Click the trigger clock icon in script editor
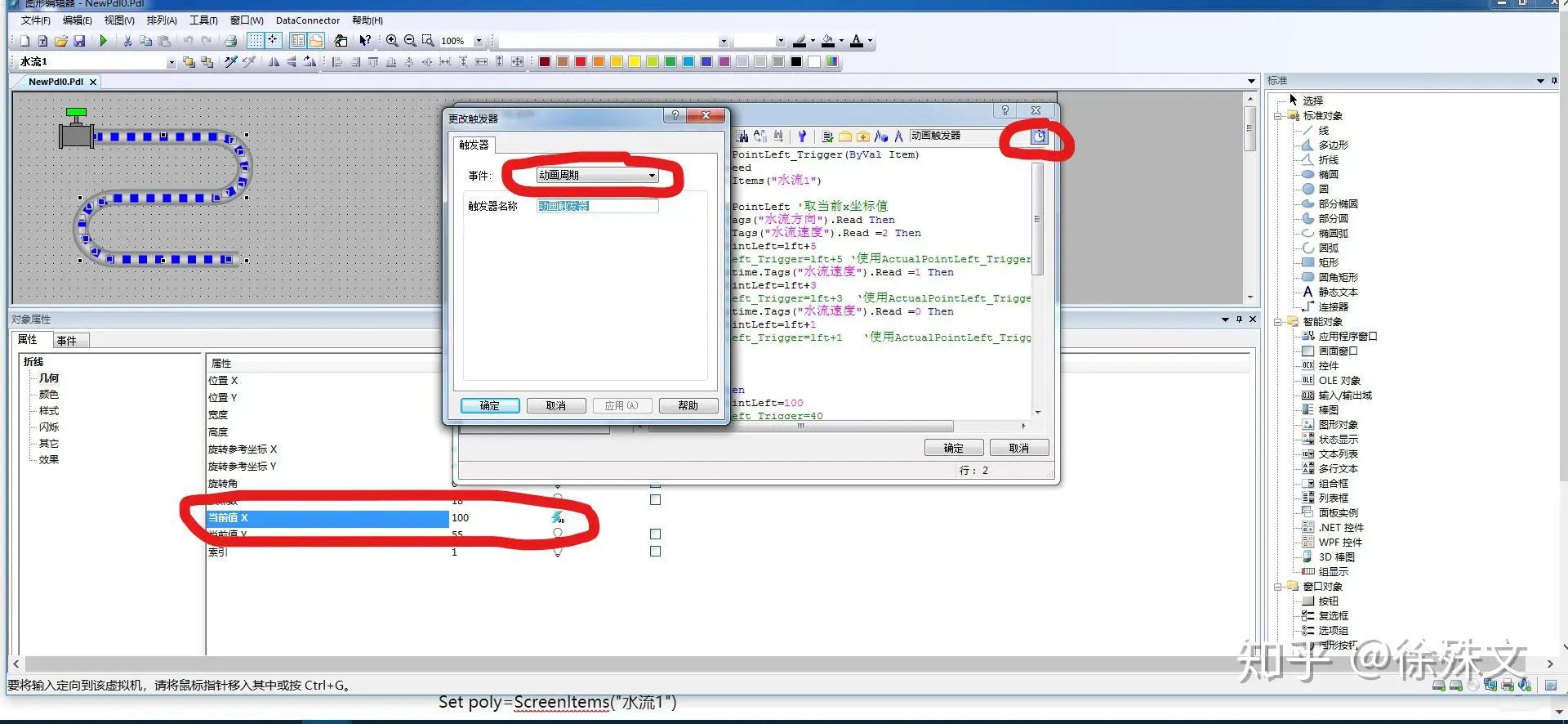This screenshot has height=724, width=1568. point(1038,136)
